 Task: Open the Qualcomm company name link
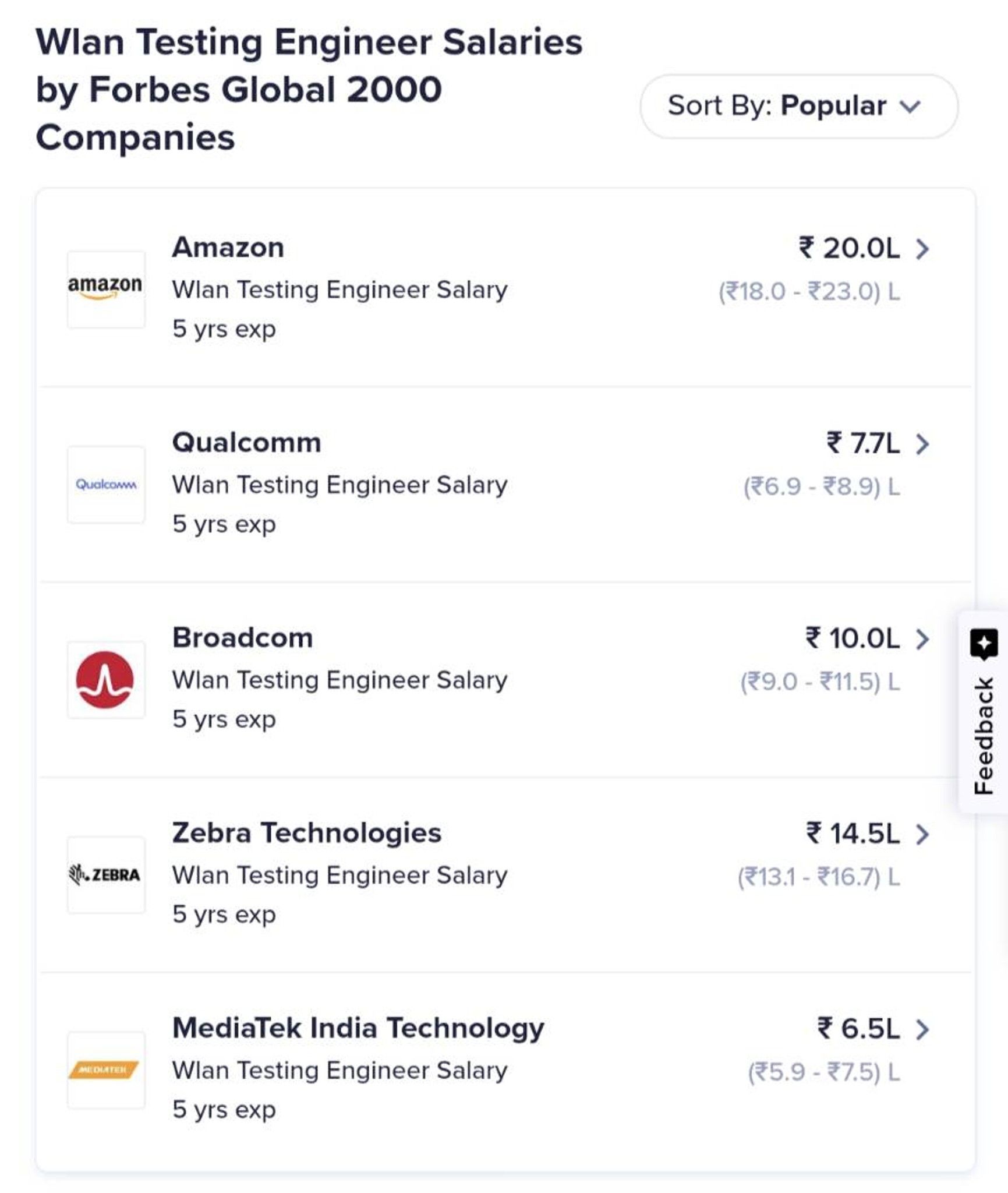coord(246,443)
